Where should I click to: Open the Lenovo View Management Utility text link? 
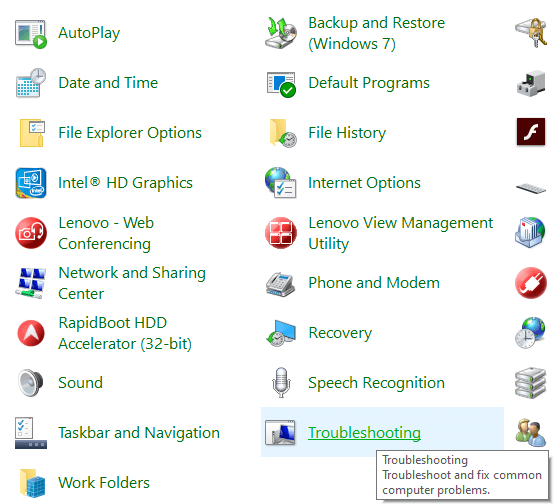tap(401, 233)
